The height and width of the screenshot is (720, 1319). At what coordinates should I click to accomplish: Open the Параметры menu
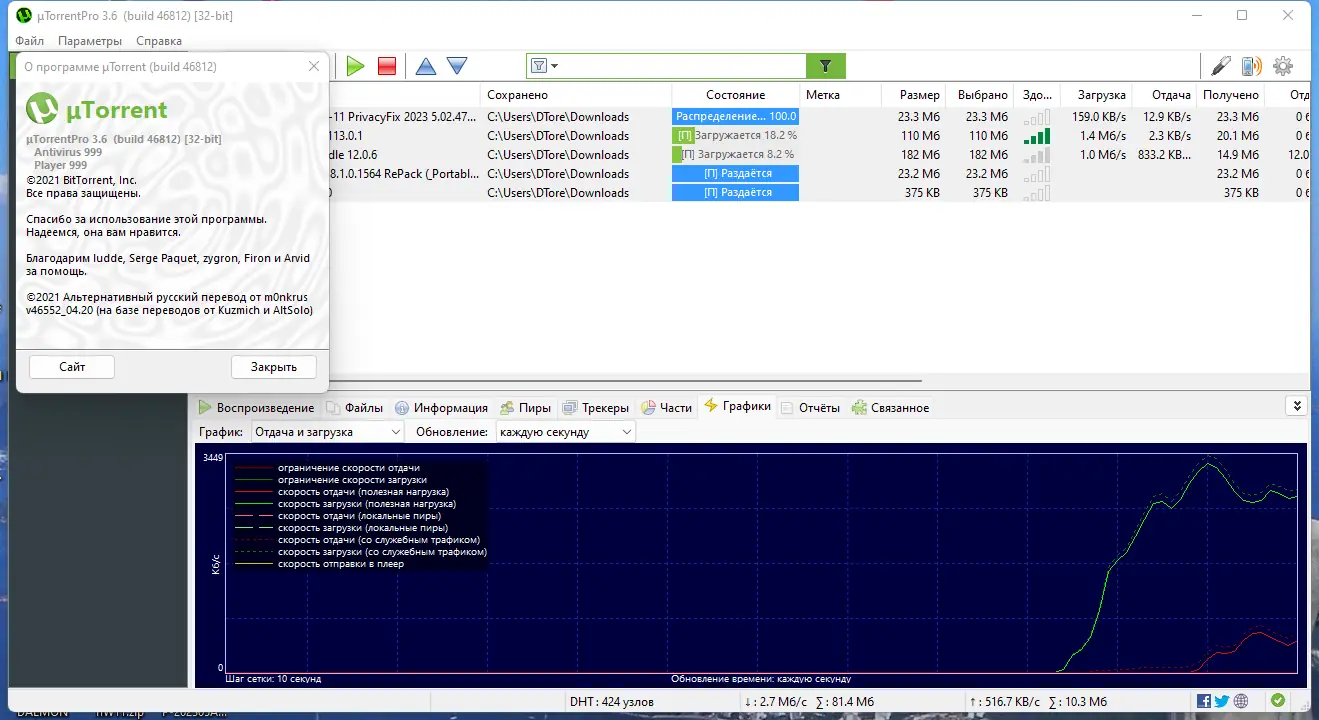coord(90,41)
